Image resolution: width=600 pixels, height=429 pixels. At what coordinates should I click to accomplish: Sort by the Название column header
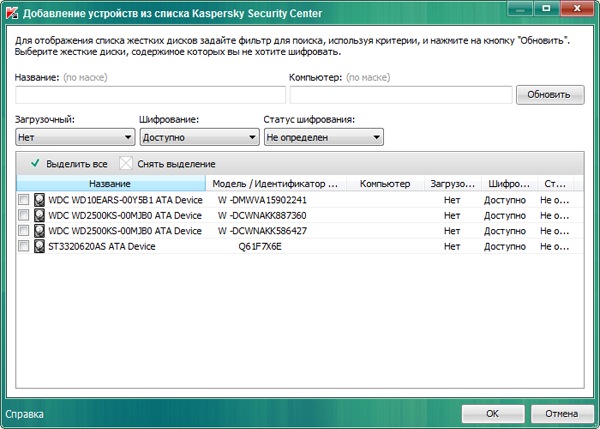point(111,184)
